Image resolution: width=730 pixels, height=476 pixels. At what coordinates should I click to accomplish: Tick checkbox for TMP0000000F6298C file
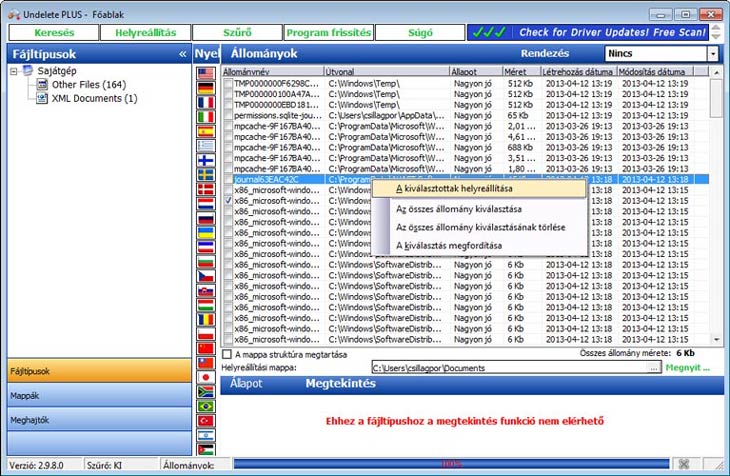click(228, 84)
